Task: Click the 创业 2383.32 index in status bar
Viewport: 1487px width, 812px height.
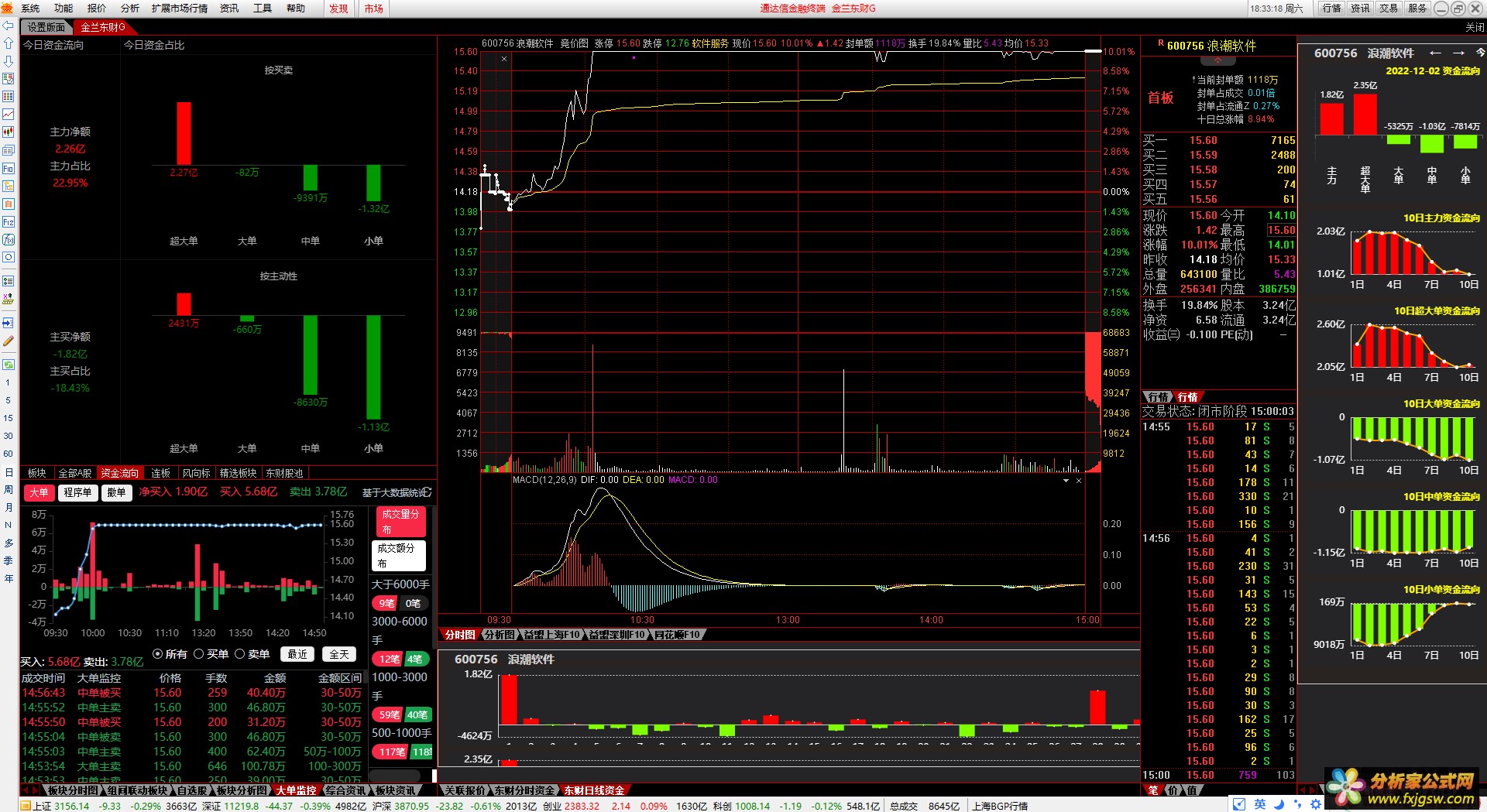Action: click(571, 806)
